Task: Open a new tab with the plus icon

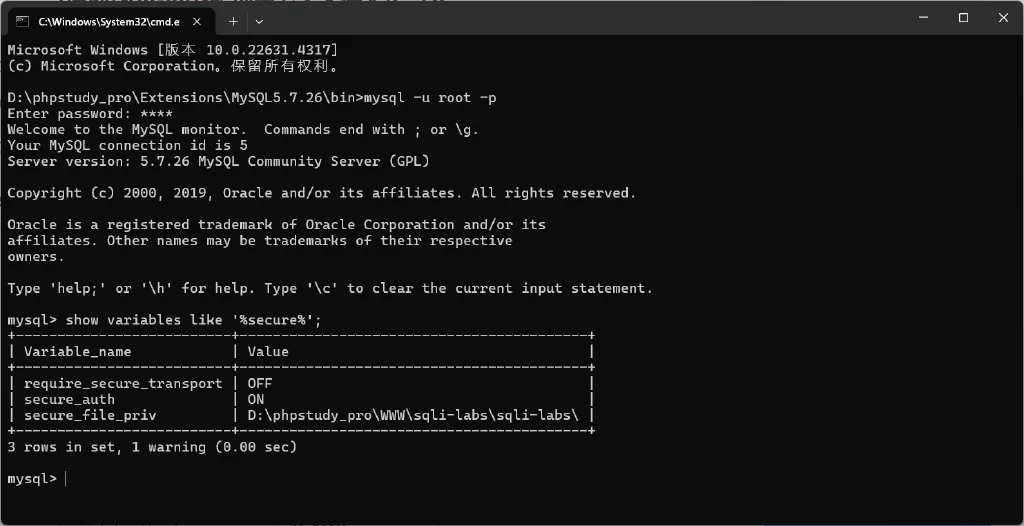Action: (x=233, y=22)
